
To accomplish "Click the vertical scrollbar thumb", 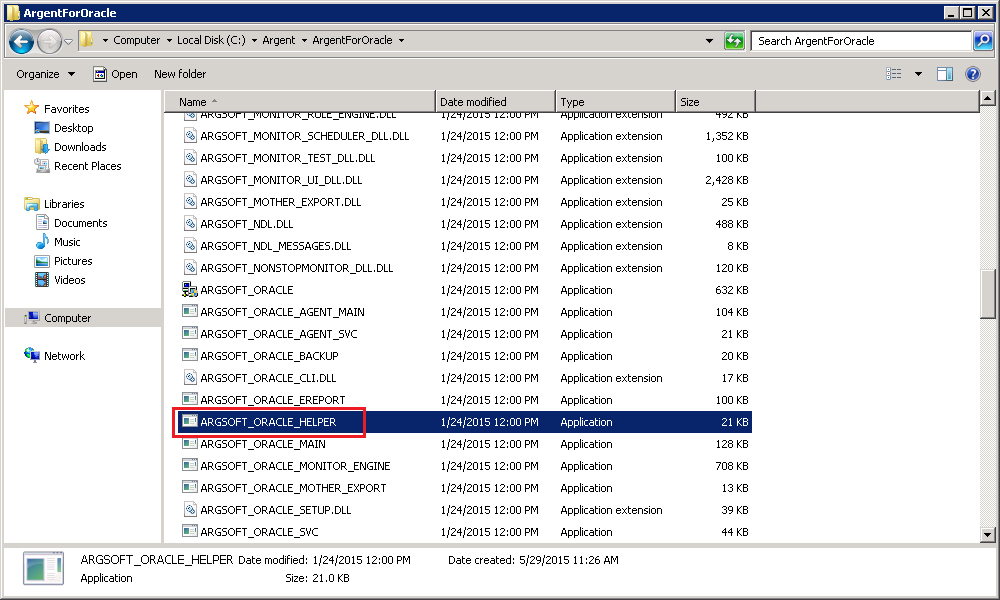I will 987,294.
